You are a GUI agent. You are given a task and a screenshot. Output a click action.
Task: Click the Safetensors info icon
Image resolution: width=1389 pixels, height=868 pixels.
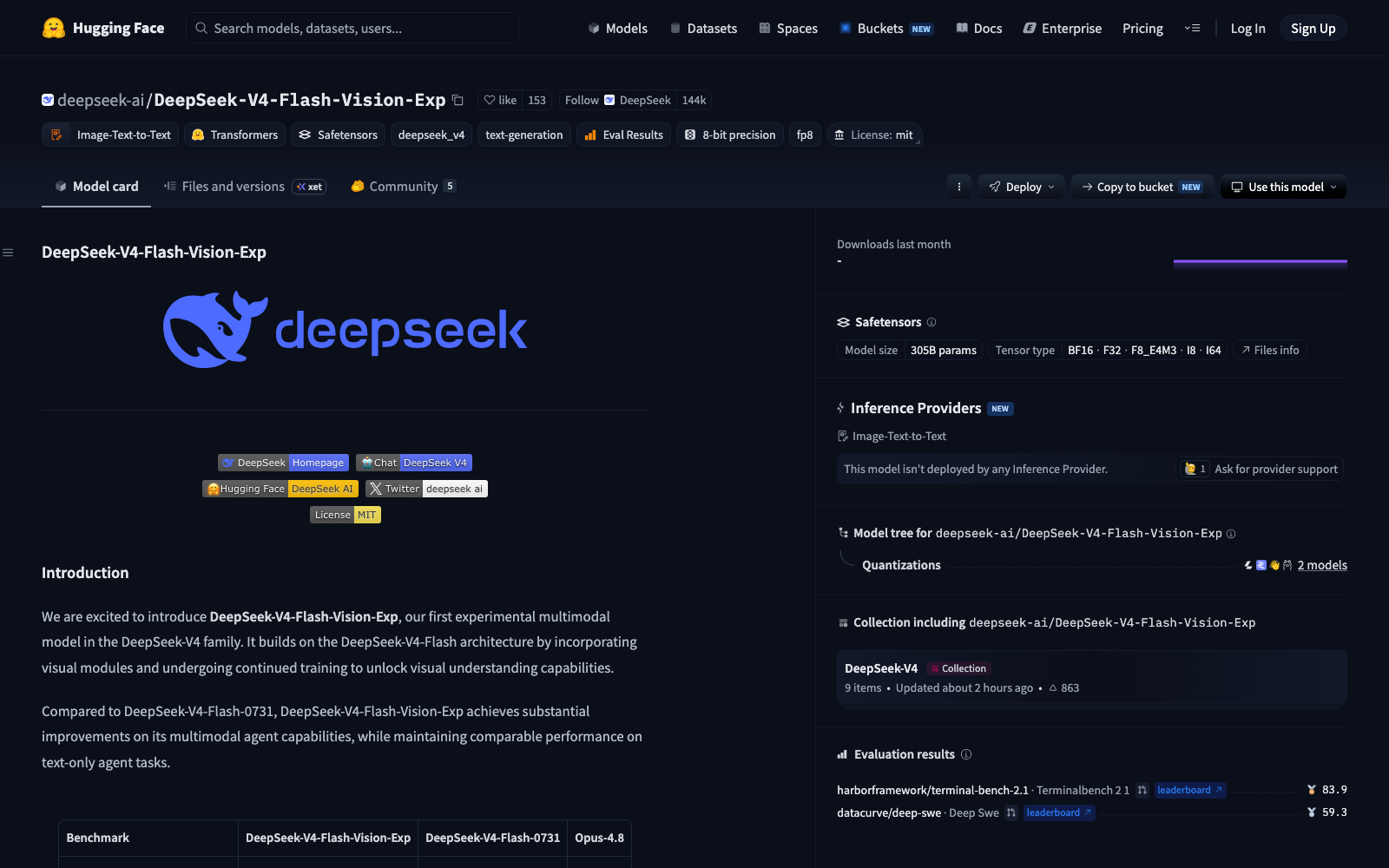931,322
